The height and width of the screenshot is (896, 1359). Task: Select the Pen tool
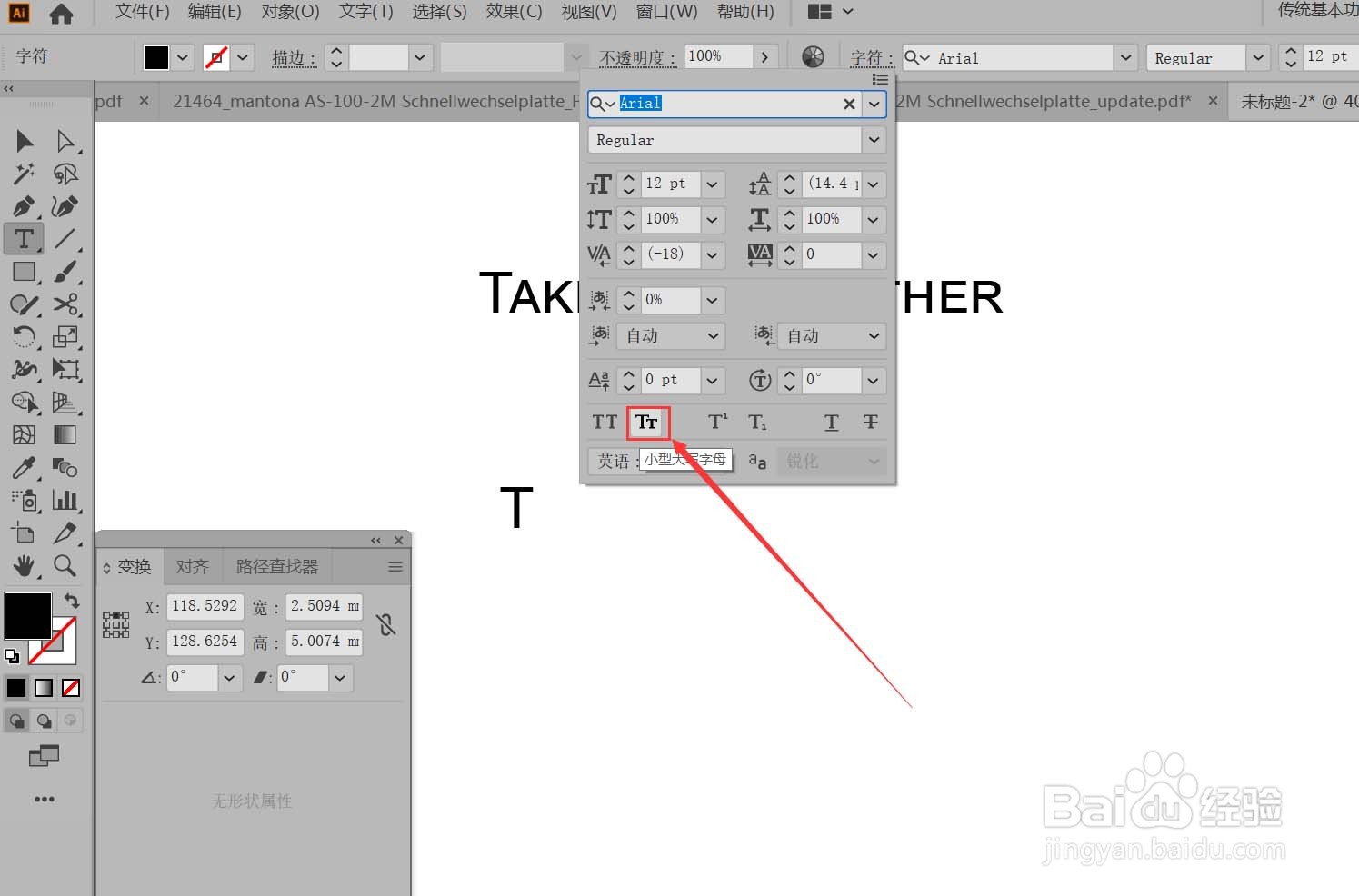(x=25, y=206)
